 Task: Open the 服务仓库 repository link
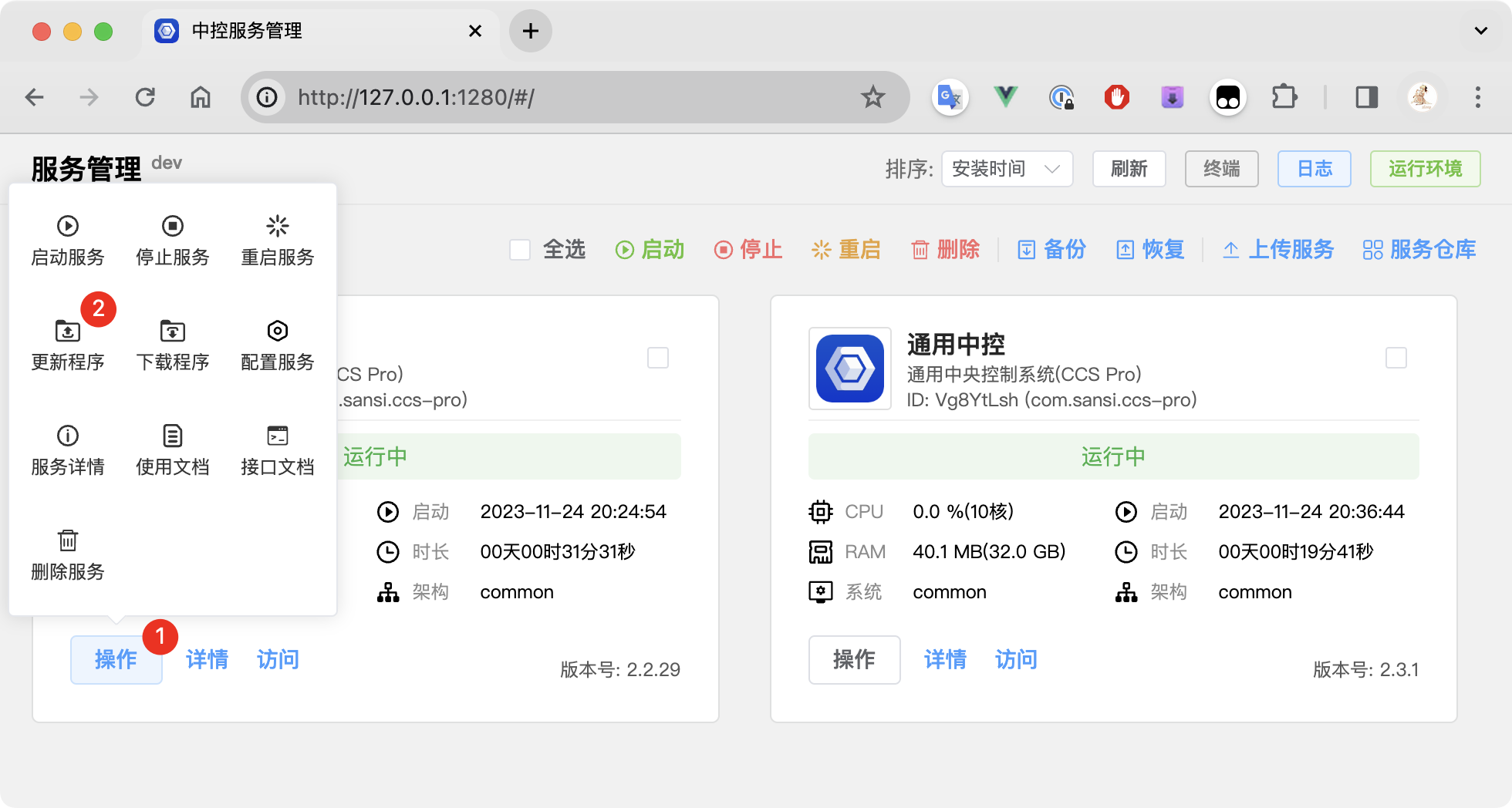[x=1419, y=250]
